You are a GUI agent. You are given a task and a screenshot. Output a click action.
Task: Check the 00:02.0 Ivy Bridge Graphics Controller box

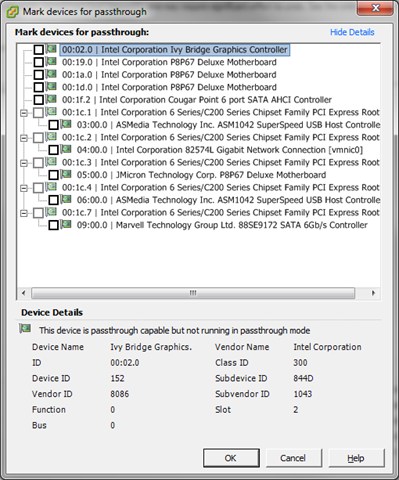click(x=39, y=50)
